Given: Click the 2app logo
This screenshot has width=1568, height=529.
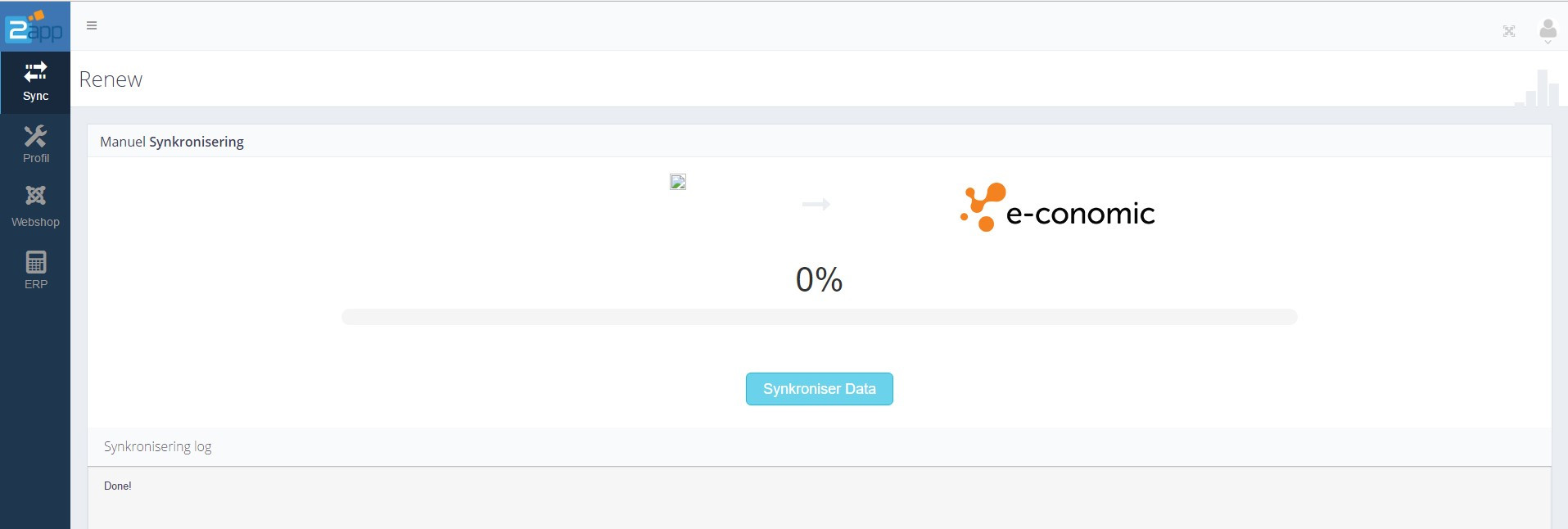Looking at the screenshot, I should click(x=34, y=25).
